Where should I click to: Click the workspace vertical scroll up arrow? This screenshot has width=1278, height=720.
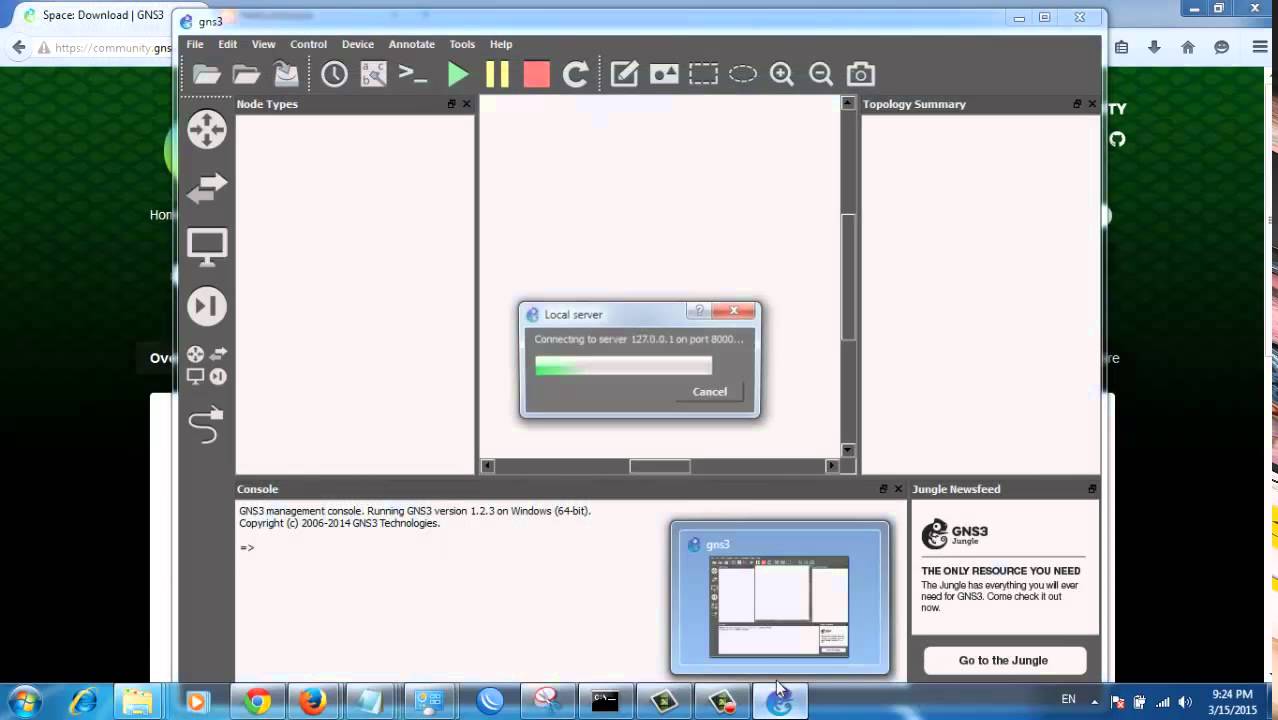pyautogui.click(x=848, y=103)
